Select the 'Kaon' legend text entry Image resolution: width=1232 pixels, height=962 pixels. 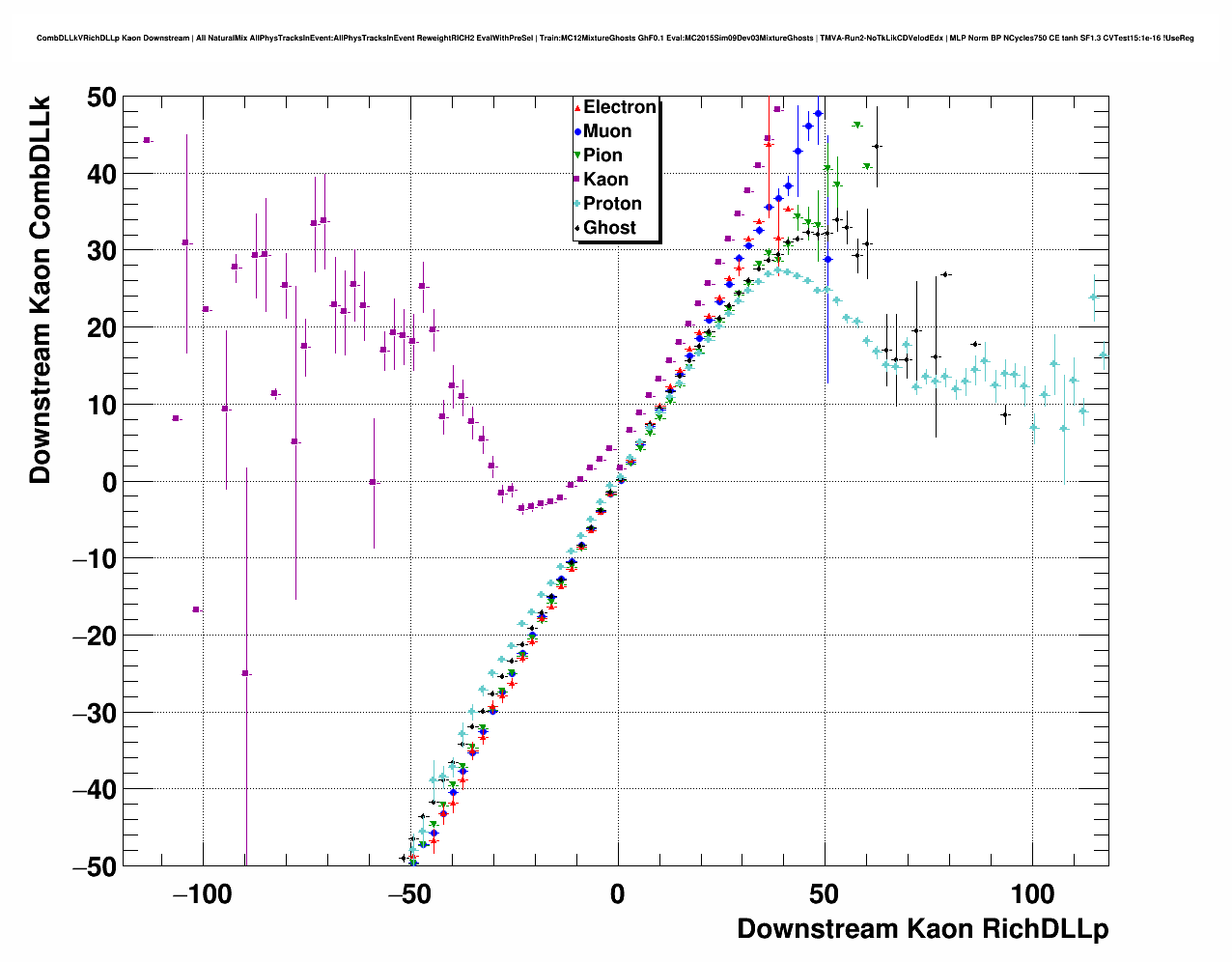point(605,180)
